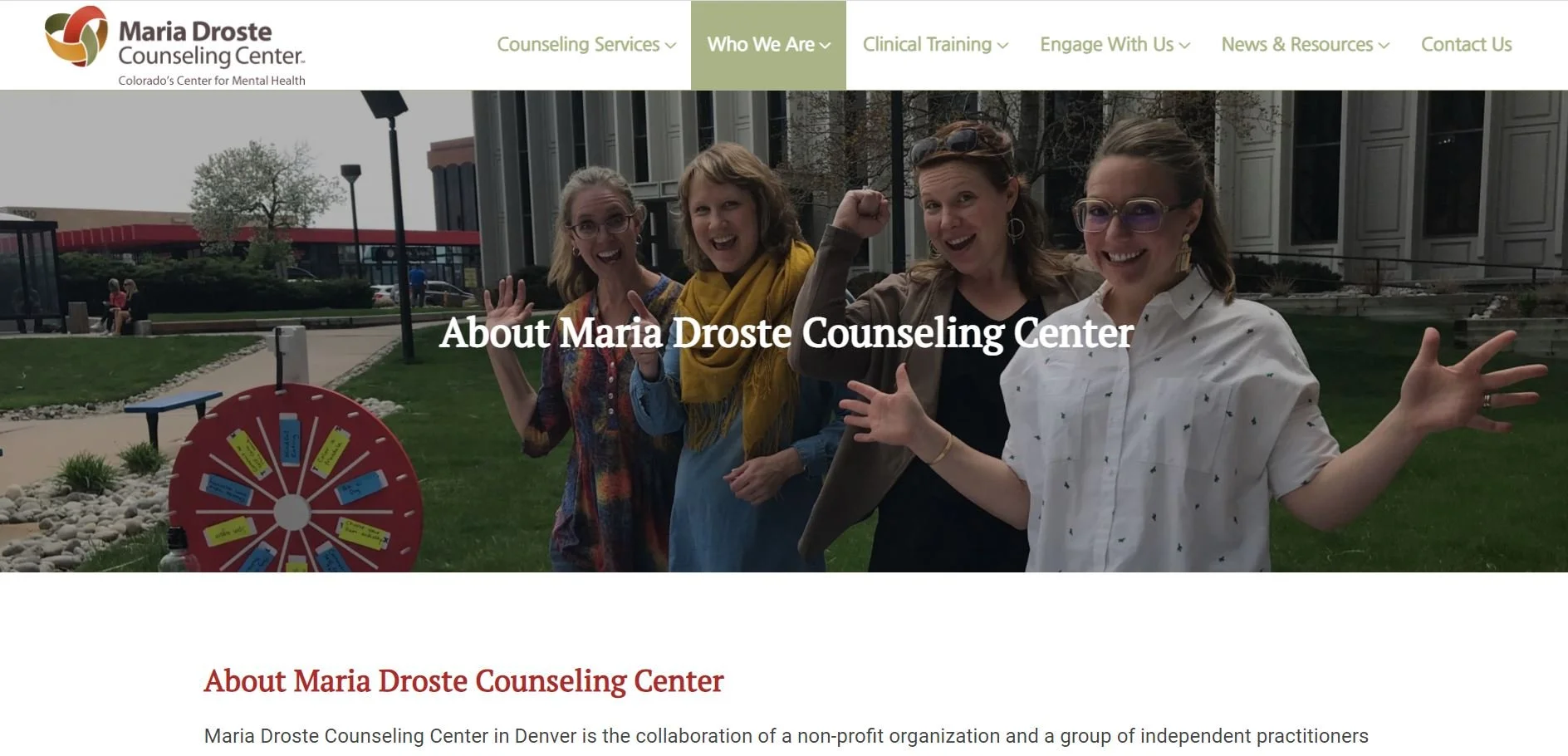The image size is (1568, 756).
Task: Open the Counseling Services menu
Action: (x=586, y=45)
